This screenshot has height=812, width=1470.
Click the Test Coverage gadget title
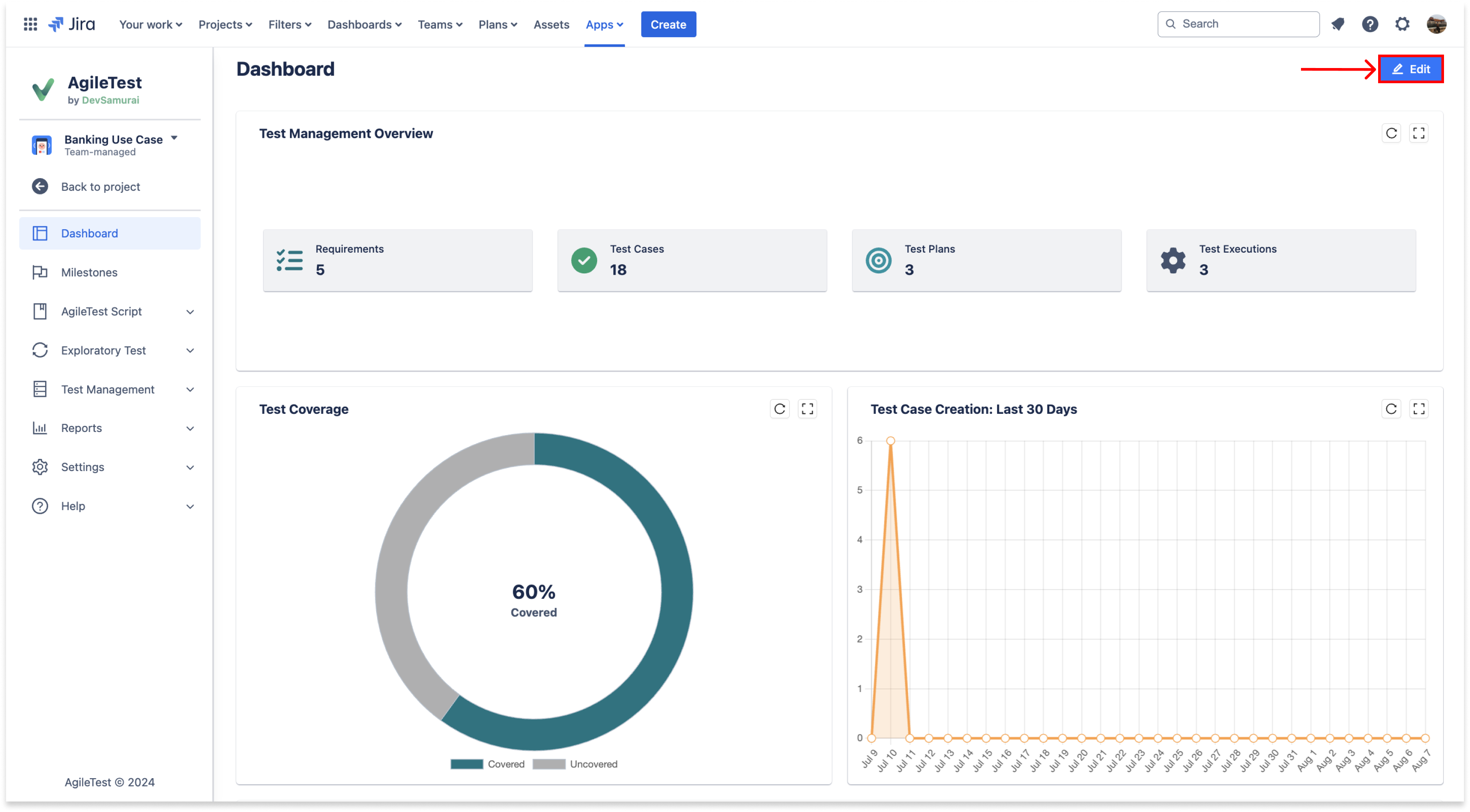pos(304,409)
